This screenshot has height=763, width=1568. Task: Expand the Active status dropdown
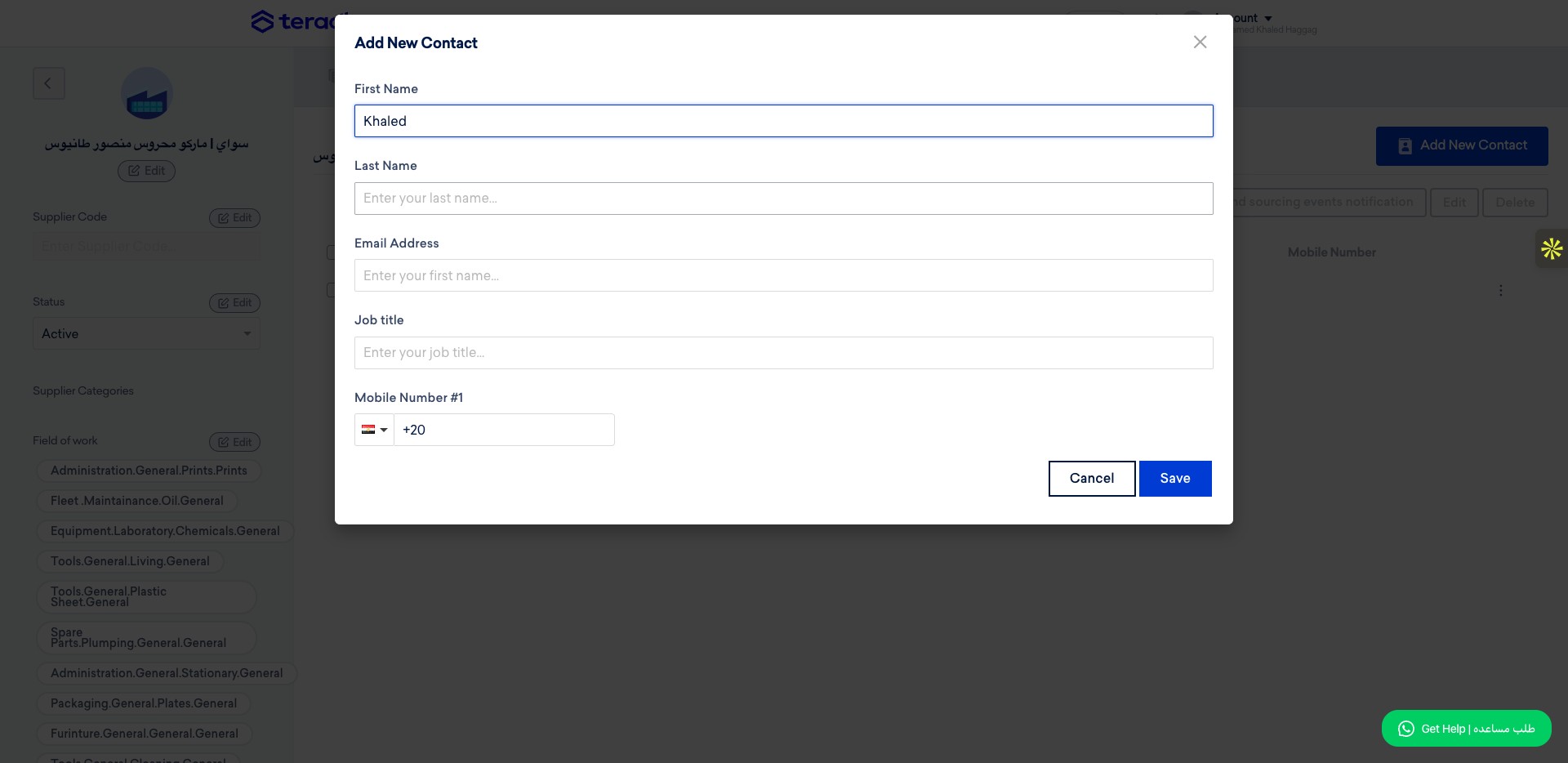146,333
